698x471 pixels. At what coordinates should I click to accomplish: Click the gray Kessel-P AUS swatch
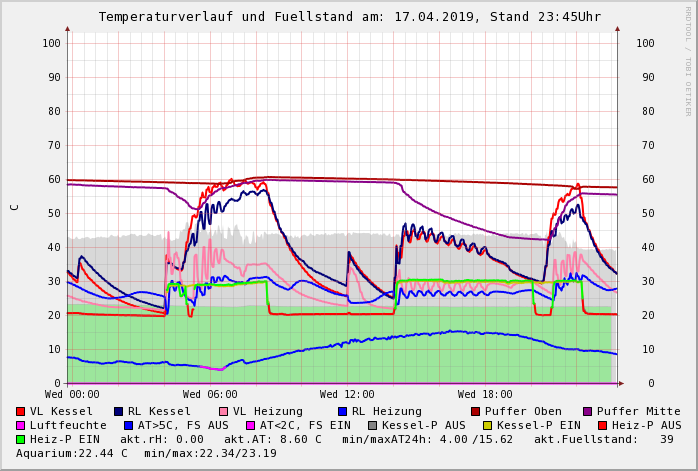click(x=373, y=425)
